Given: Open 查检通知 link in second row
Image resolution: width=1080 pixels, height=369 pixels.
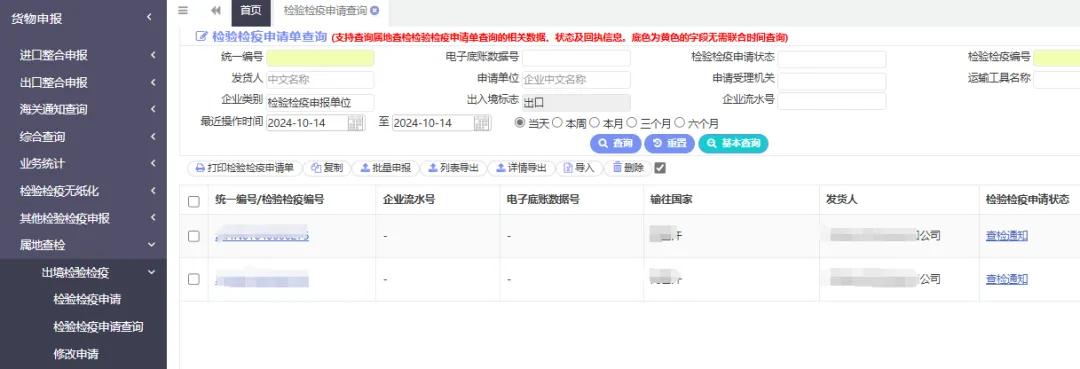Looking at the screenshot, I should [x=1007, y=279].
